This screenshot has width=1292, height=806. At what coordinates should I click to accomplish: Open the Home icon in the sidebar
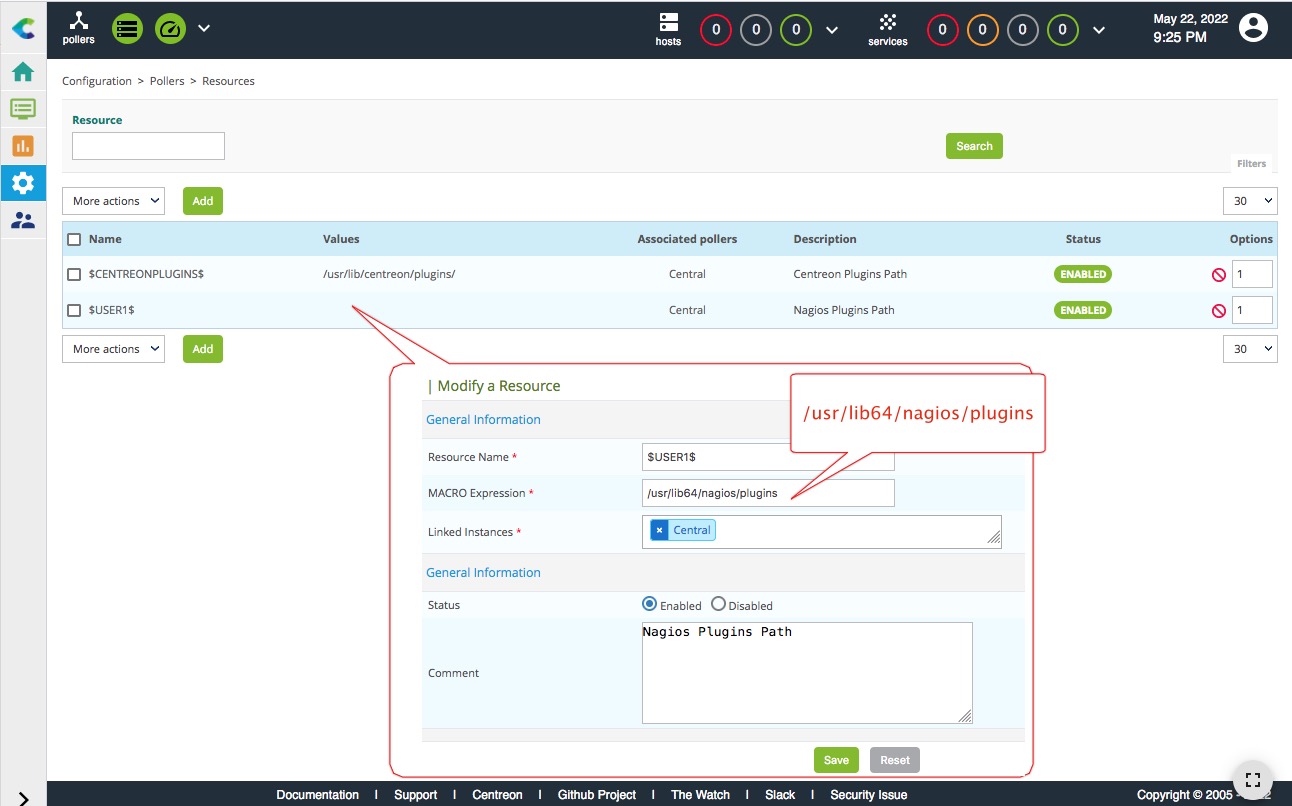coord(23,72)
